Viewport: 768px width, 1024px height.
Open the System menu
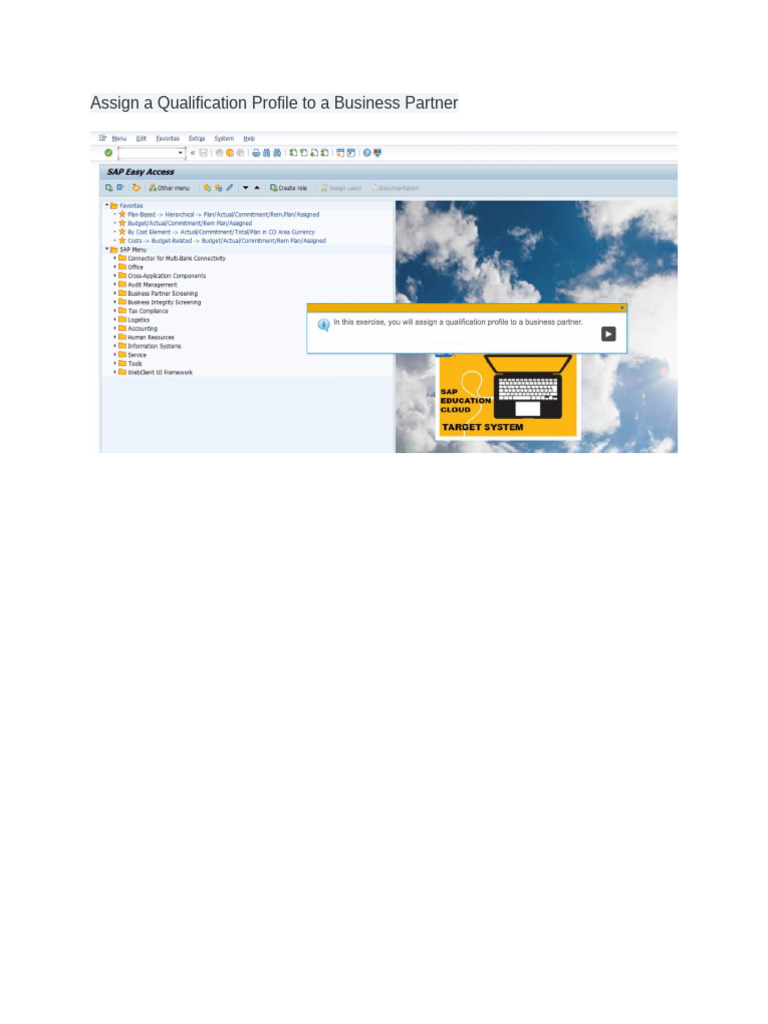(224, 138)
